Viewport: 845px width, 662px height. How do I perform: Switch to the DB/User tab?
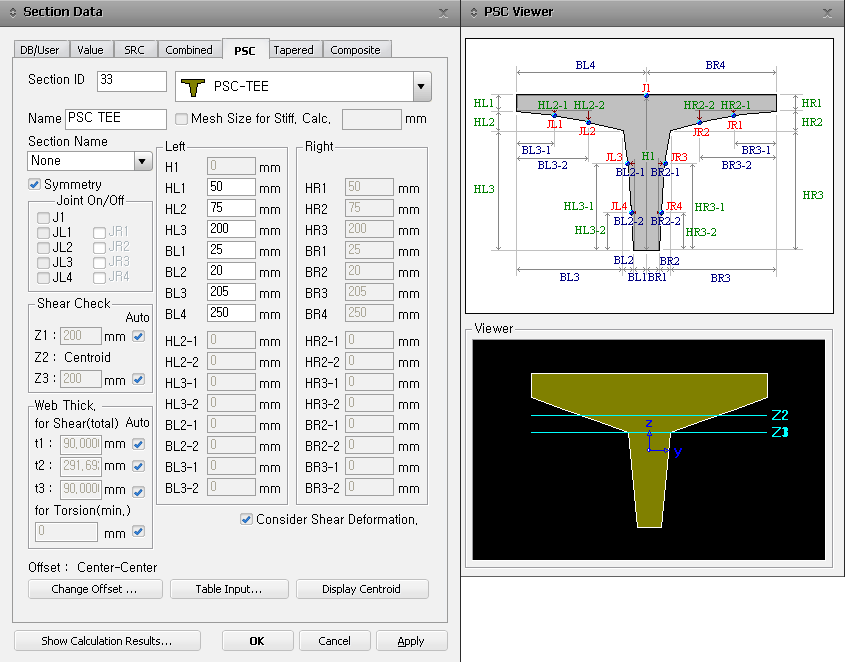pos(40,50)
